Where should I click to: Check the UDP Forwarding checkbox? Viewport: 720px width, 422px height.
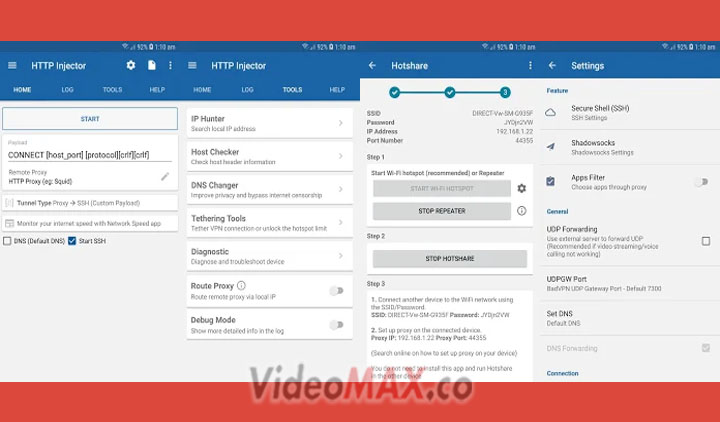[706, 241]
